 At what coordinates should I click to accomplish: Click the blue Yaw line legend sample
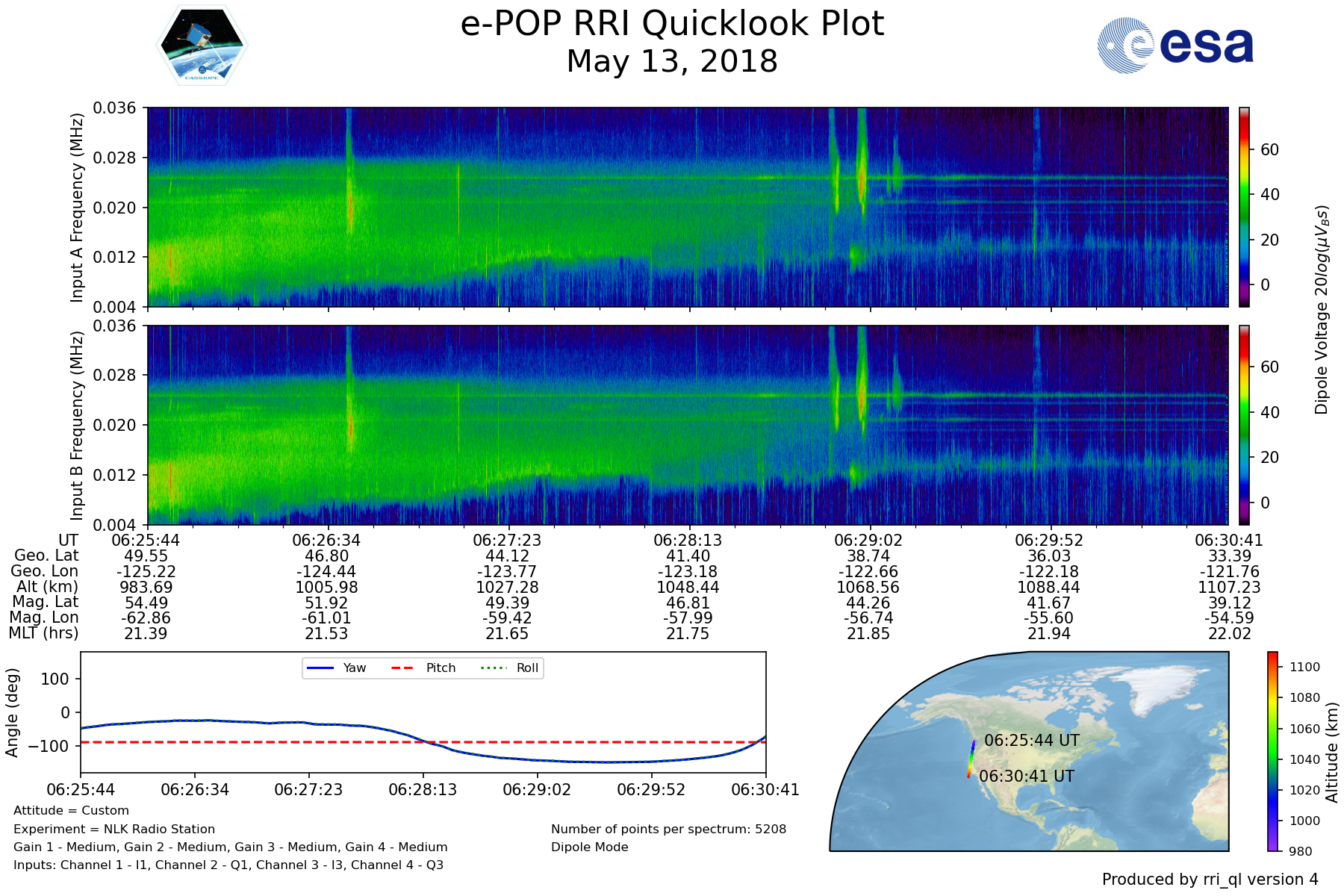[x=320, y=668]
